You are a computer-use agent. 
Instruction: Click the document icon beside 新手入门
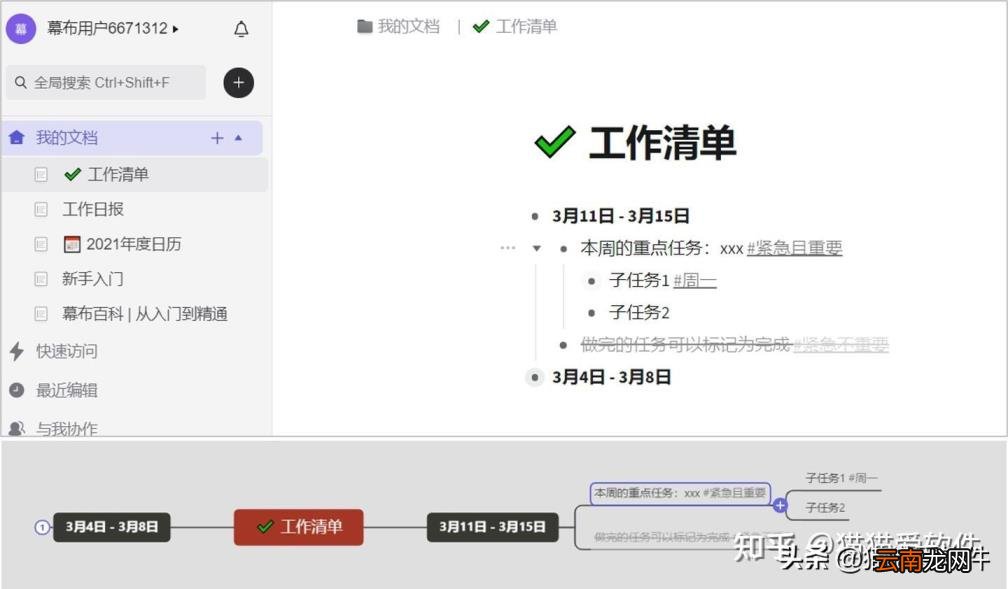tap(40, 278)
